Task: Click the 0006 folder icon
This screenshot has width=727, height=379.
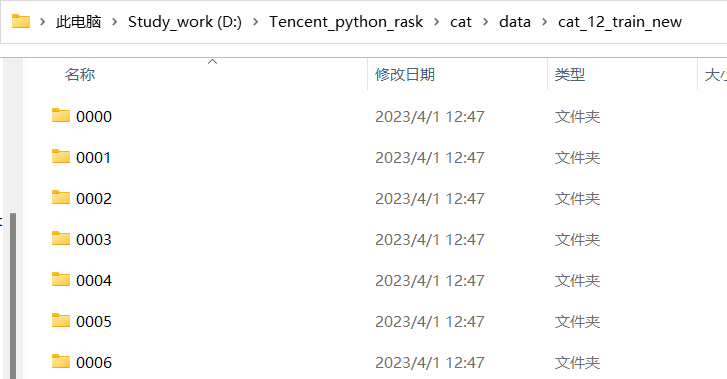Action: (61, 361)
